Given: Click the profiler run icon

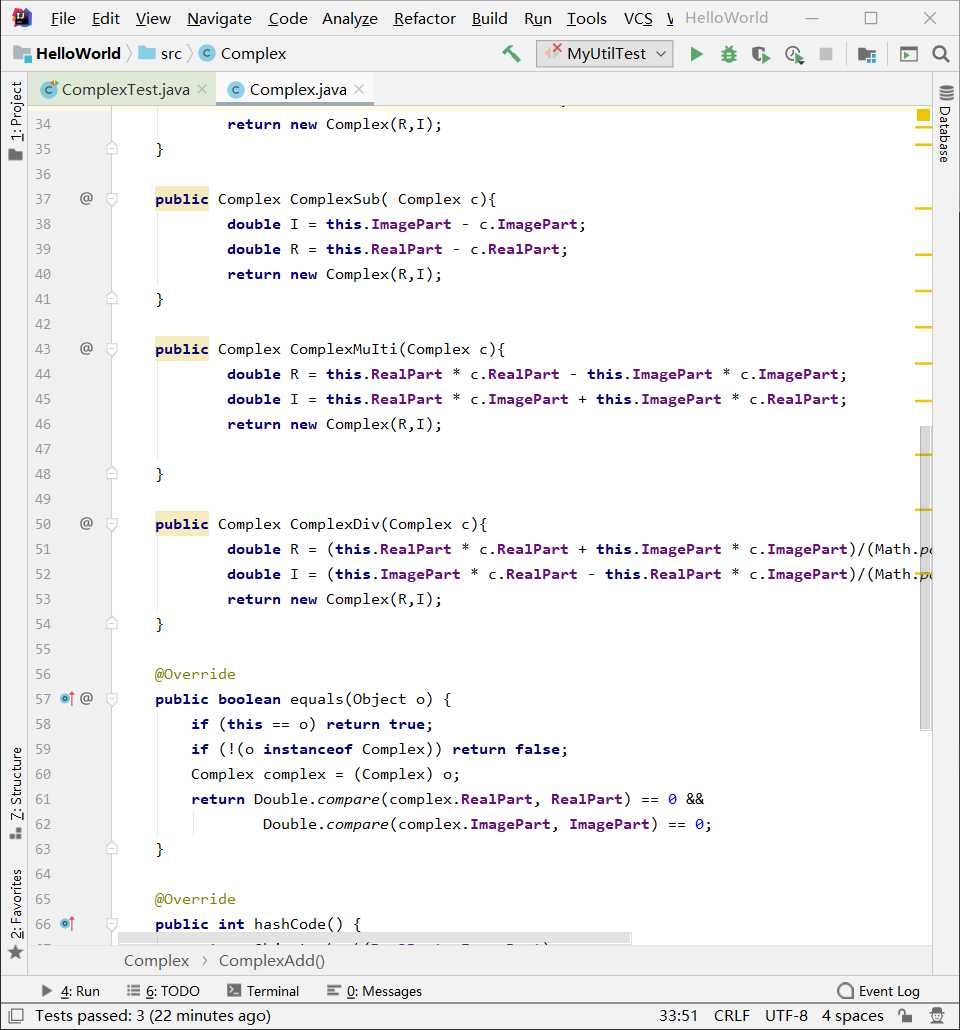Looking at the screenshot, I should pos(794,54).
